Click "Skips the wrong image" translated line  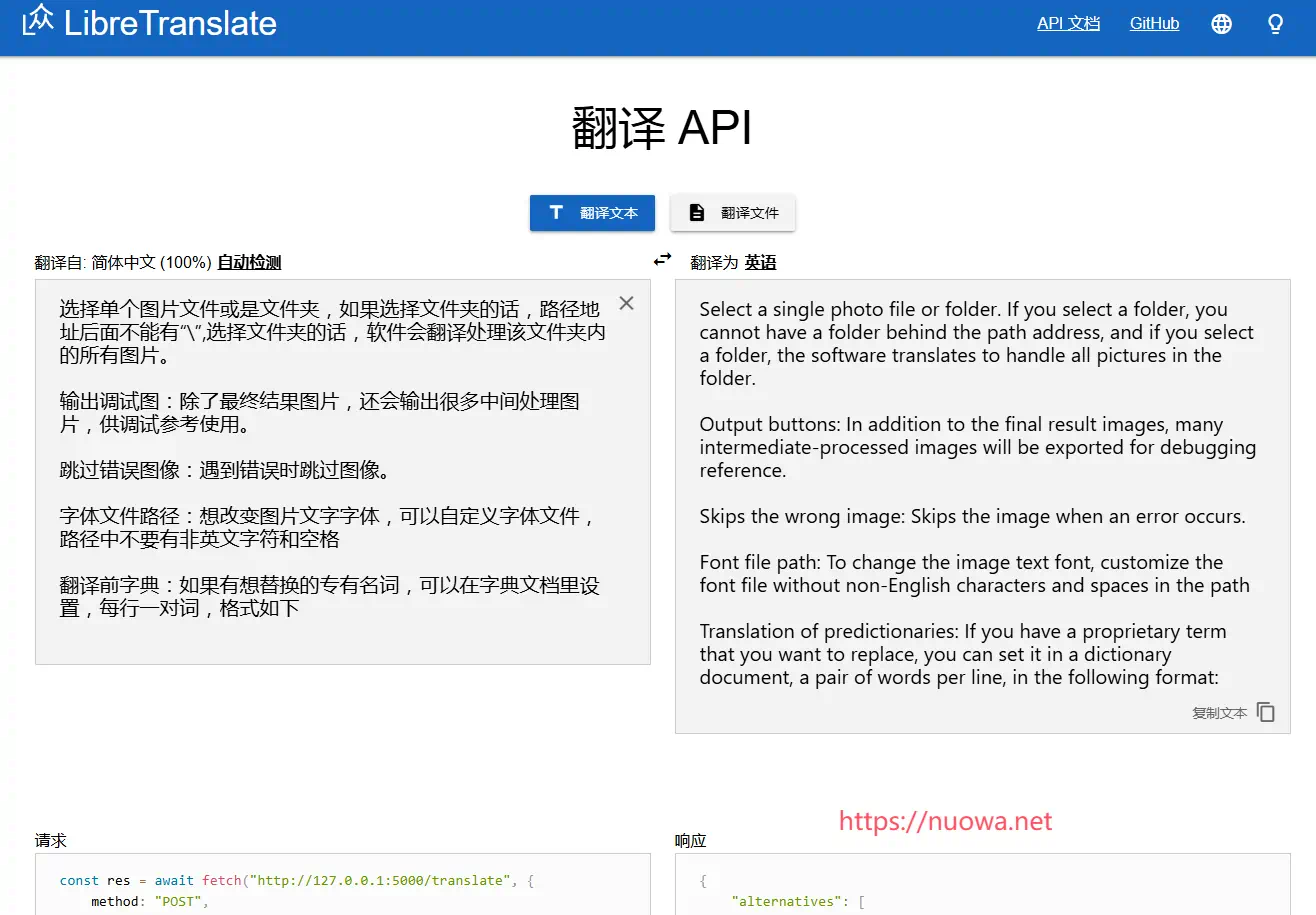972,517
